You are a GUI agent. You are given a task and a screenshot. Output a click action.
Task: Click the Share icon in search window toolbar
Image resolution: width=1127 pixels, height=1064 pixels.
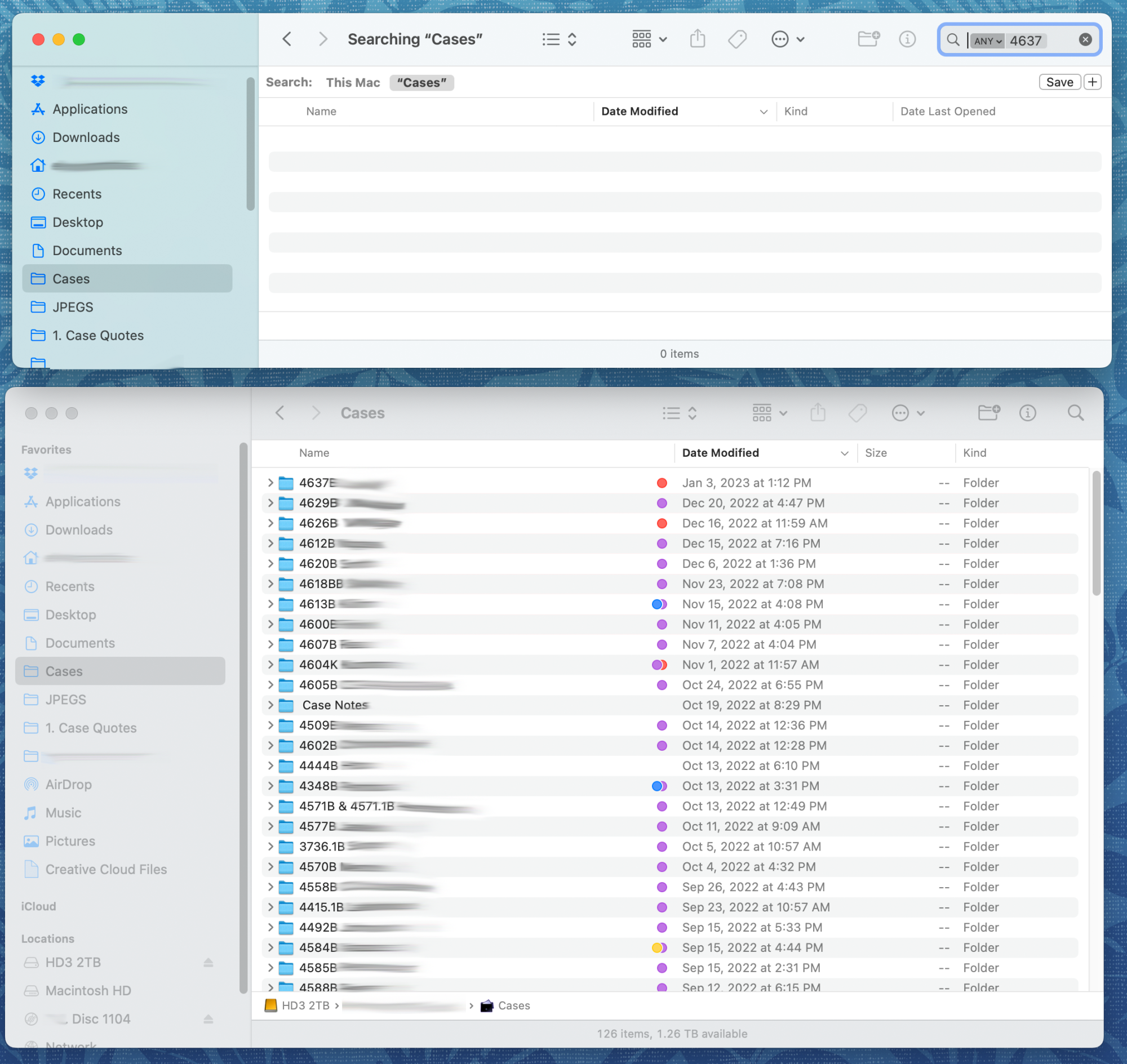[698, 39]
